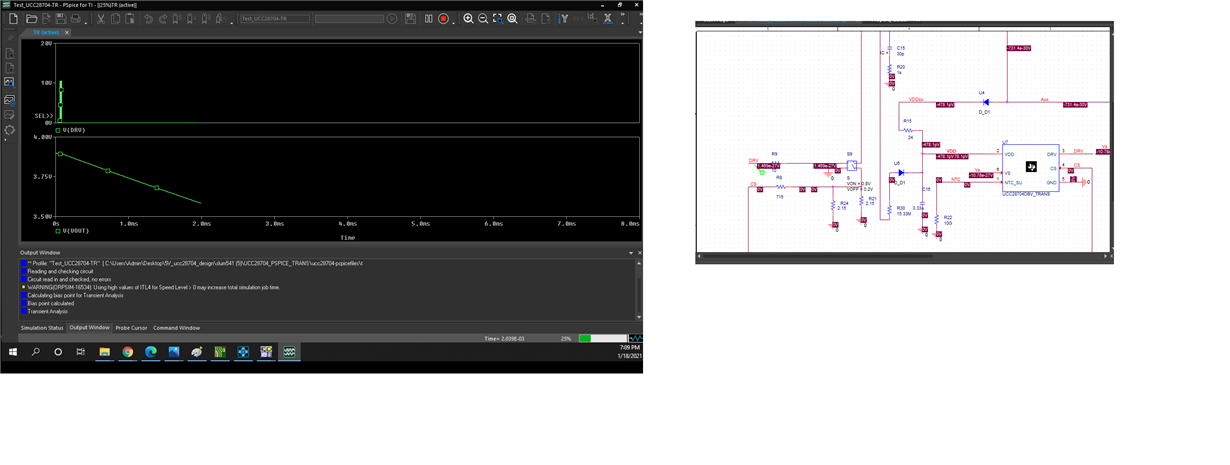The width and height of the screenshot is (1230, 465).
Task: Switch to the Simulation Status tab
Action: coord(42,328)
